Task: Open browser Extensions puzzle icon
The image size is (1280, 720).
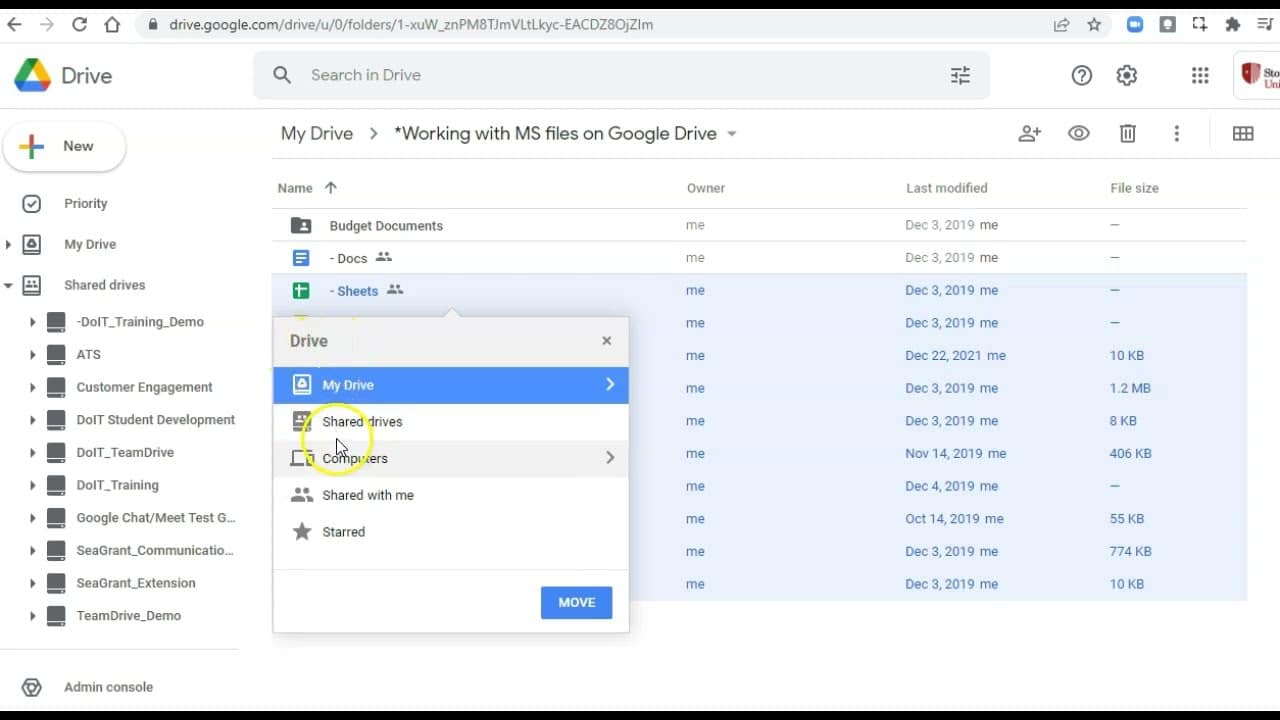Action: click(1232, 24)
